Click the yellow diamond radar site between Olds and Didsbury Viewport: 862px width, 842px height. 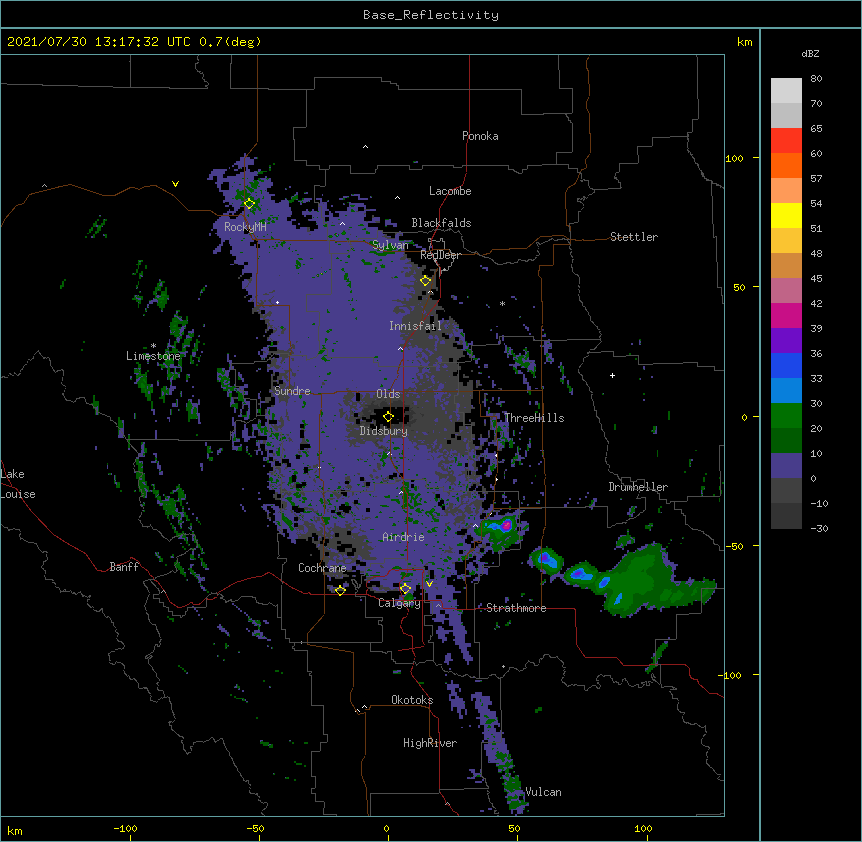[x=388, y=416]
